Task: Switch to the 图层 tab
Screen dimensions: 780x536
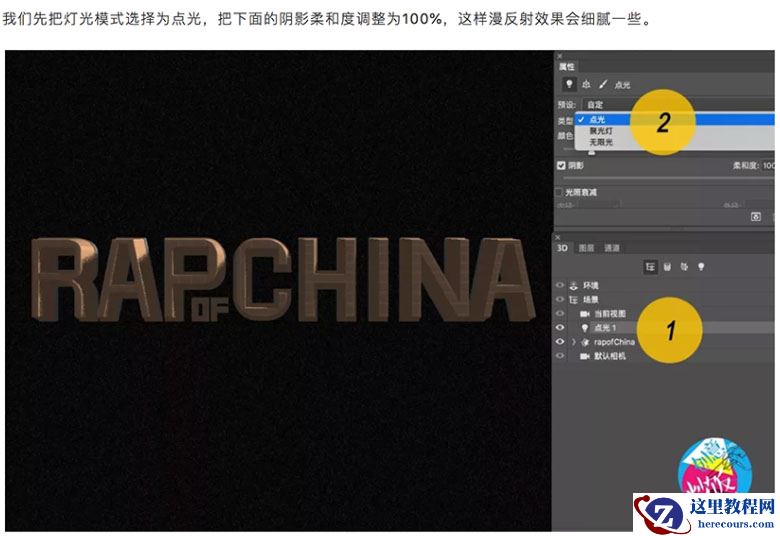Action: click(x=586, y=248)
